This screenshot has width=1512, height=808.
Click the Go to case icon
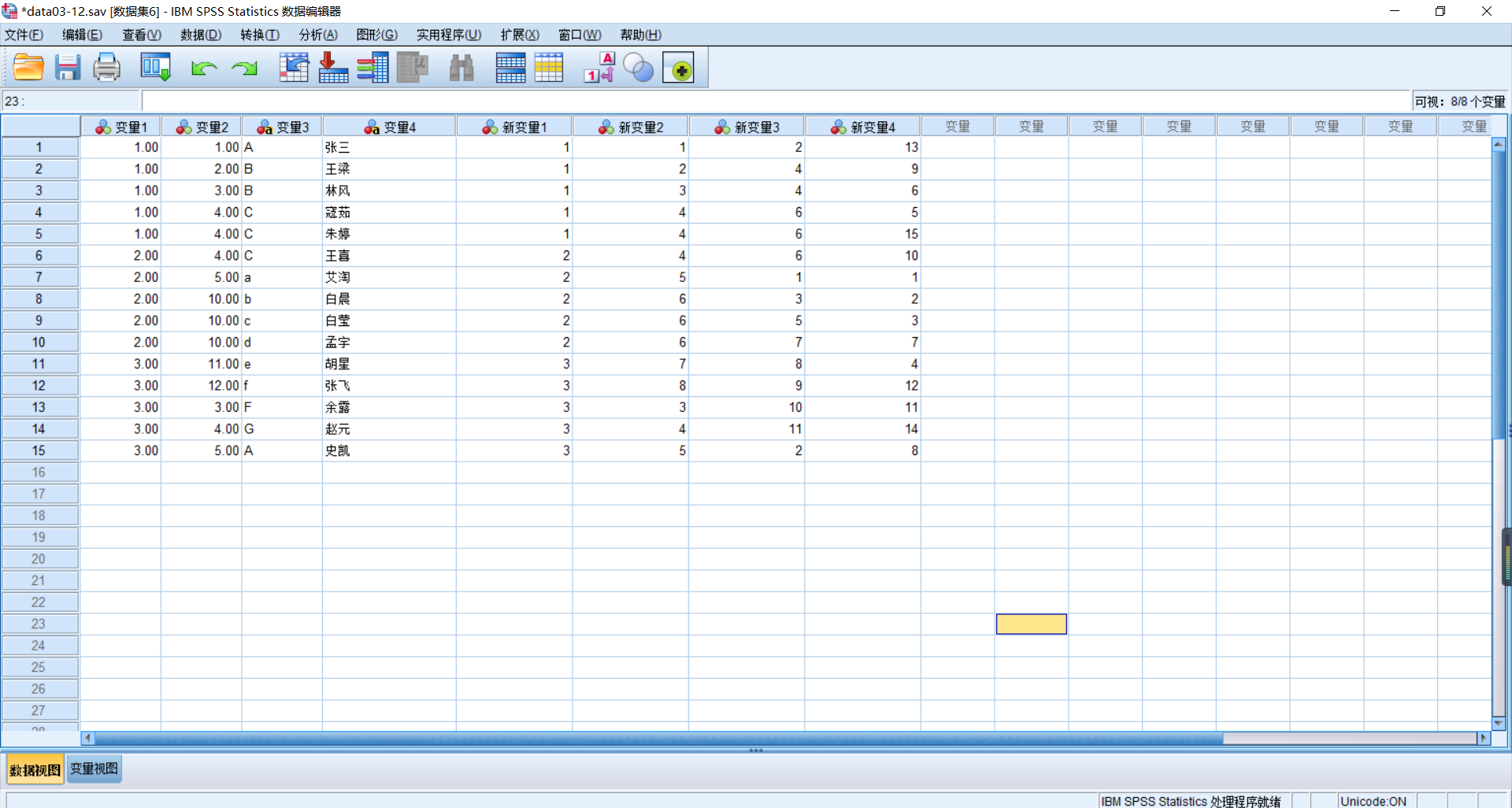tap(294, 68)
